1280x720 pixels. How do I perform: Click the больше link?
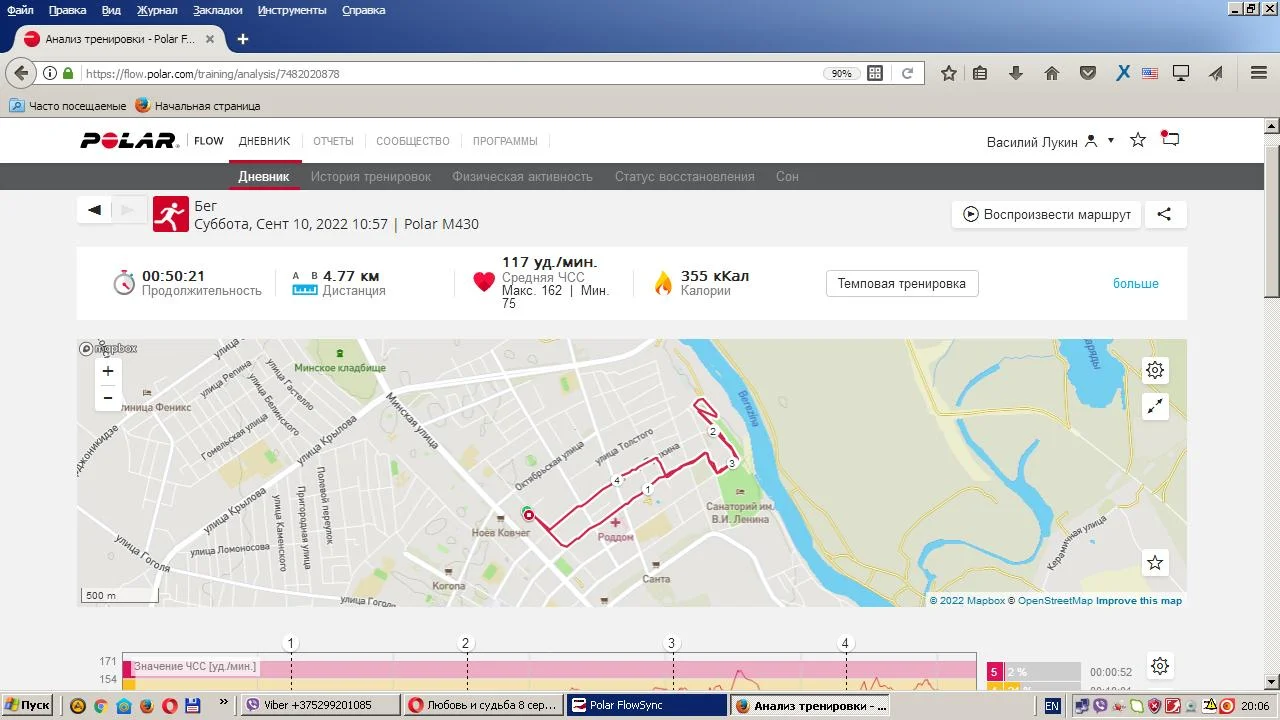coord(1136,283)
